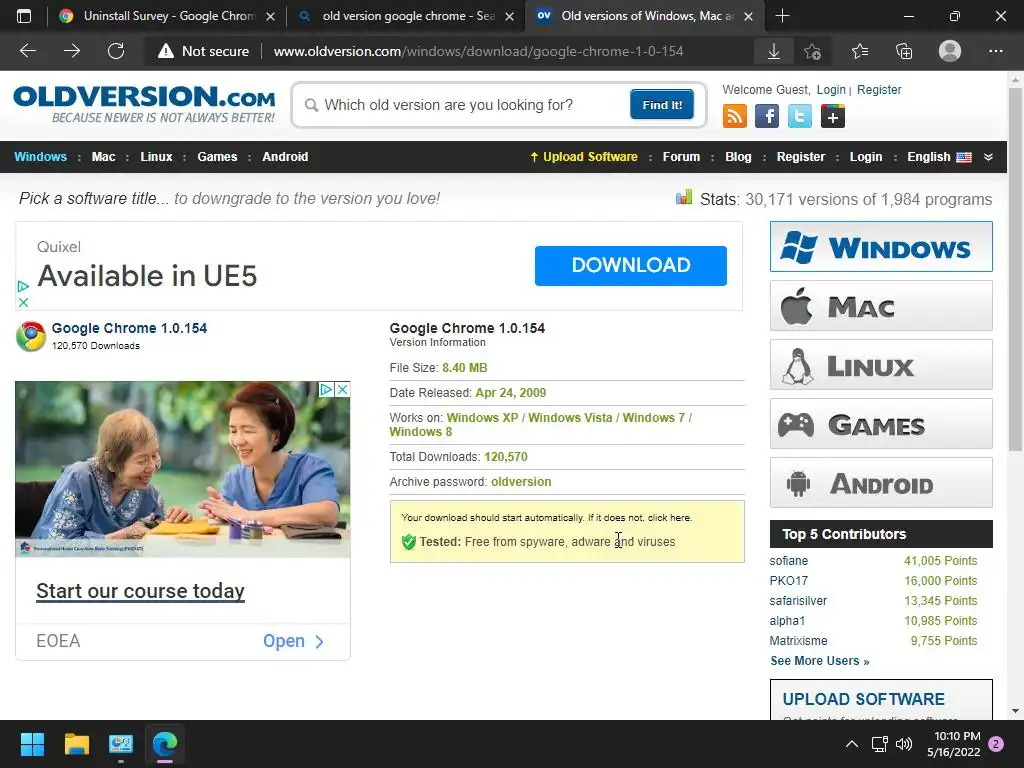Open the Android nav menu item
Viewport: 1024px width, 768px height.
[285, 157]
